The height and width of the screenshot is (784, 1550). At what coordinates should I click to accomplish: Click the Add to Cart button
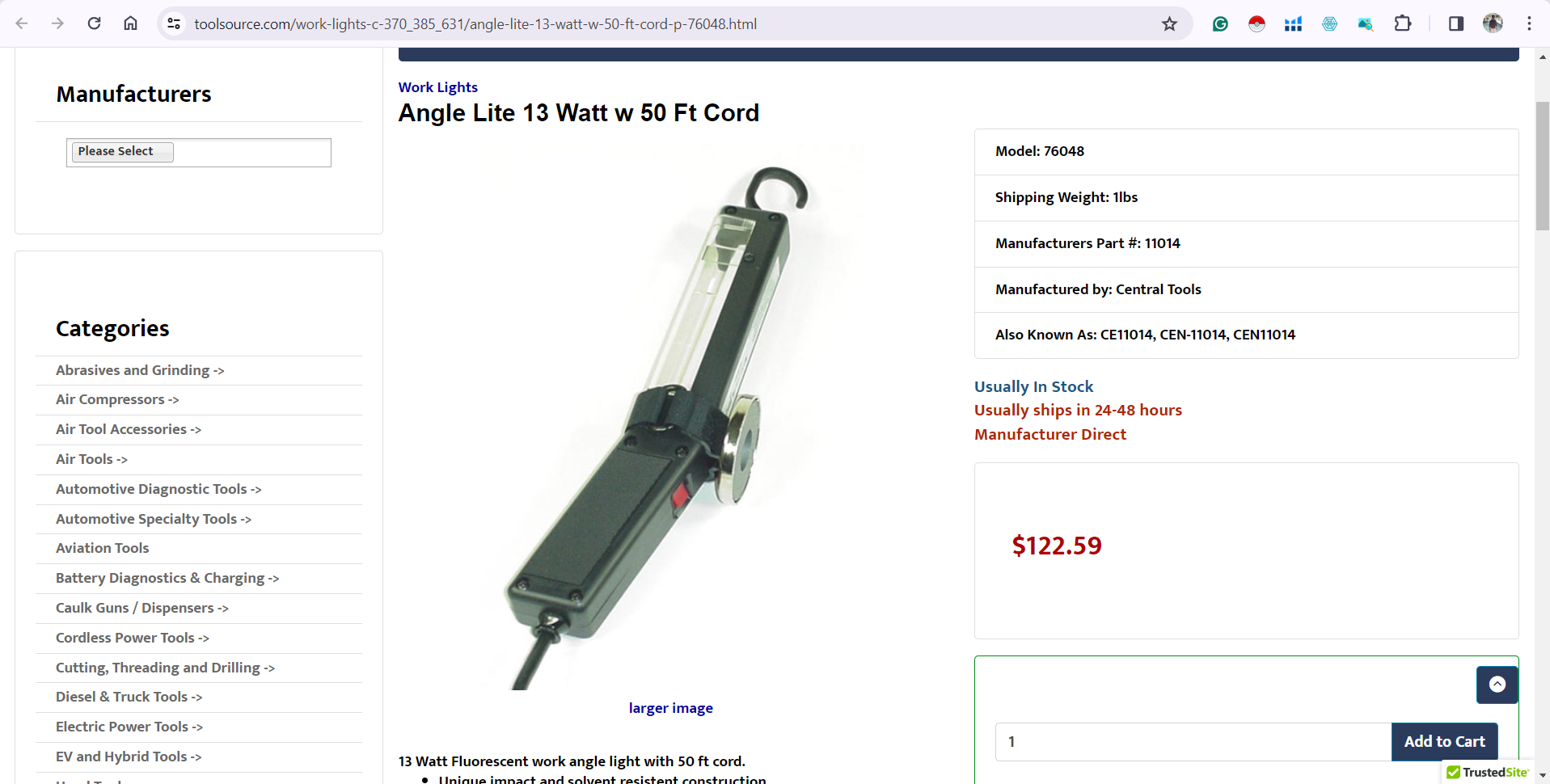pos(1444,741)
